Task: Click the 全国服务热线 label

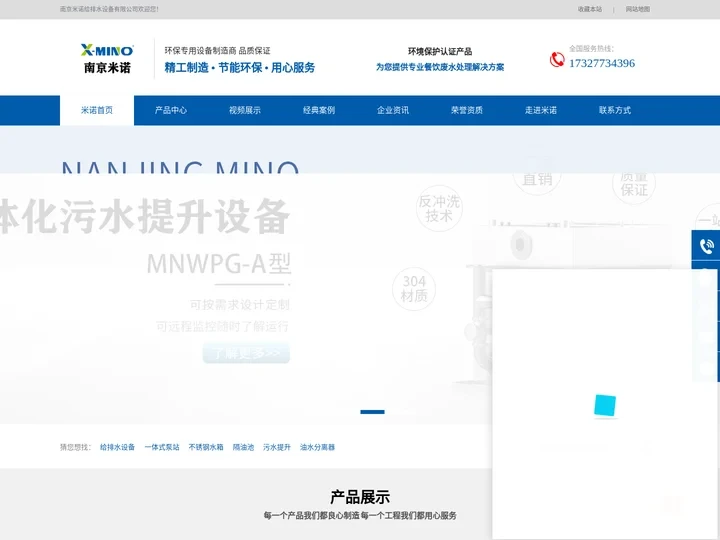Action: click(x=591, y=48)
